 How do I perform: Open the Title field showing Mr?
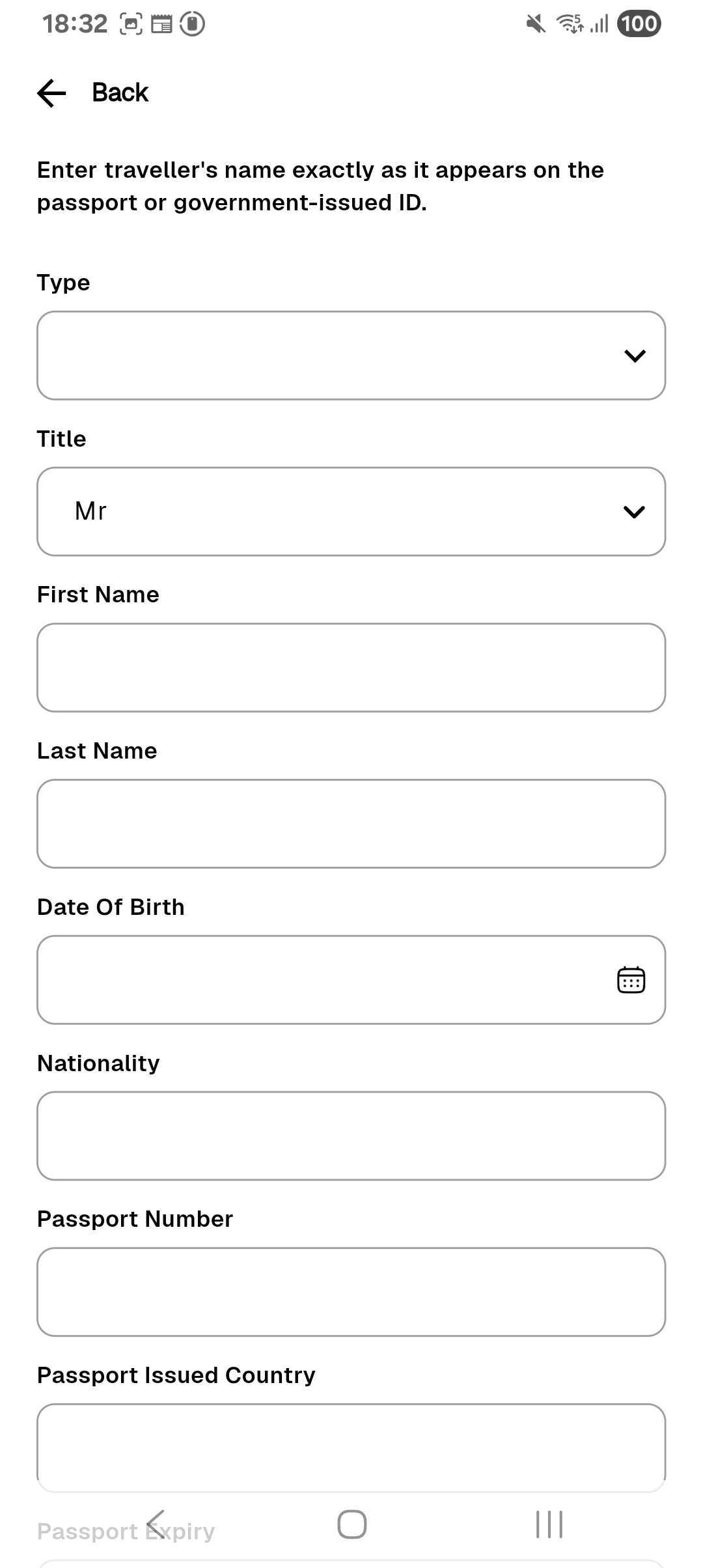[325, 512]
